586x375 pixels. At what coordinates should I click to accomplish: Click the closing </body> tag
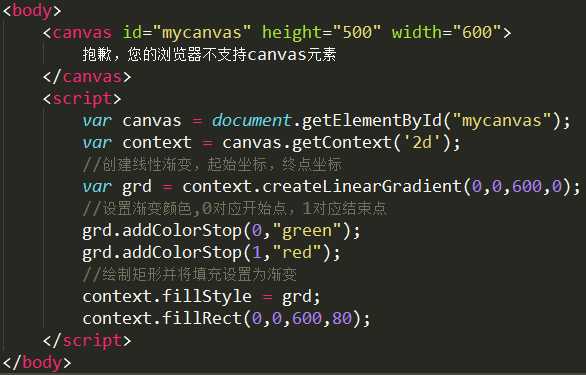(x=37, y=363)
